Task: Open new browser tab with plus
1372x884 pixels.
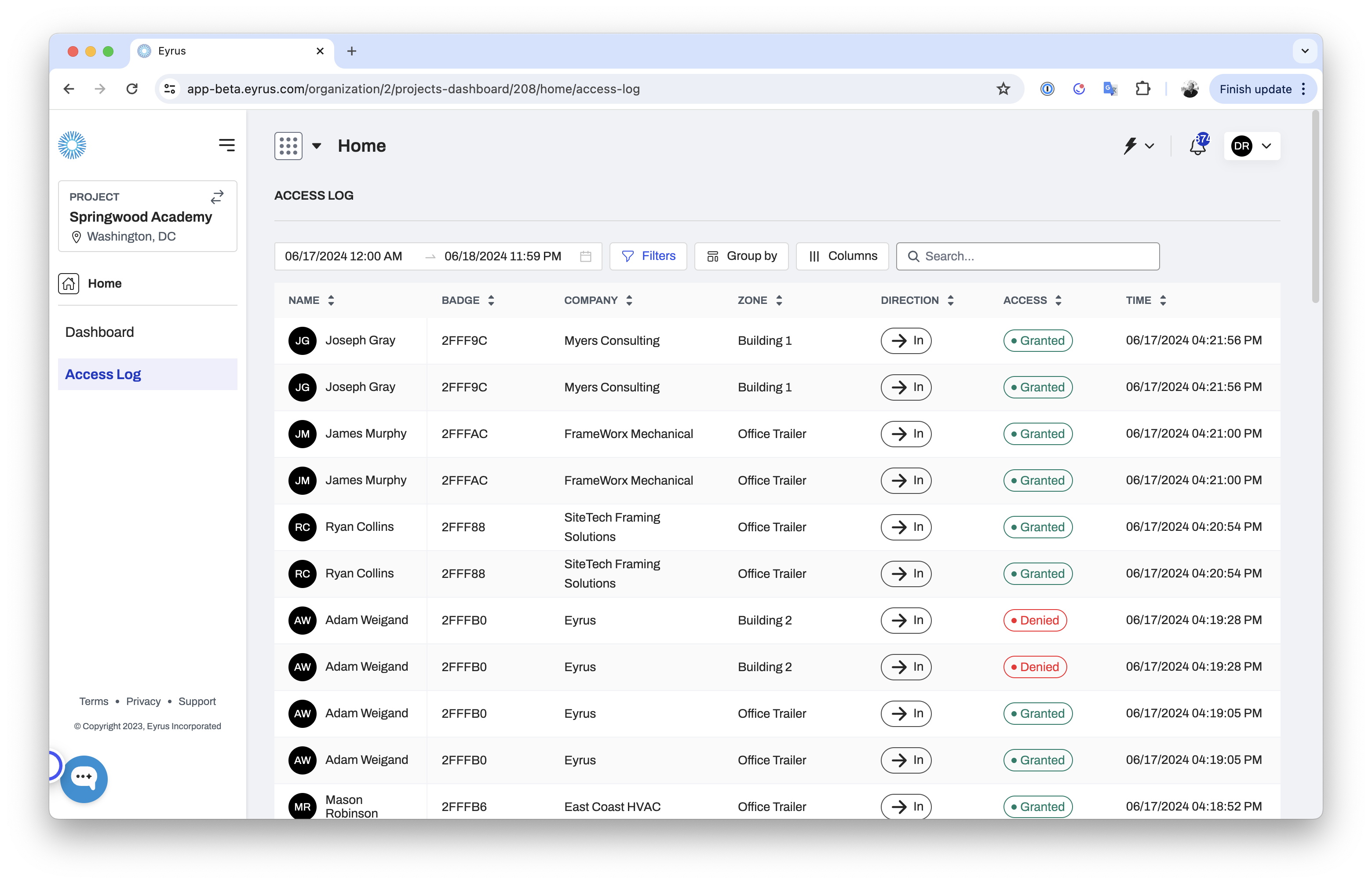Action: click(352, 51)
